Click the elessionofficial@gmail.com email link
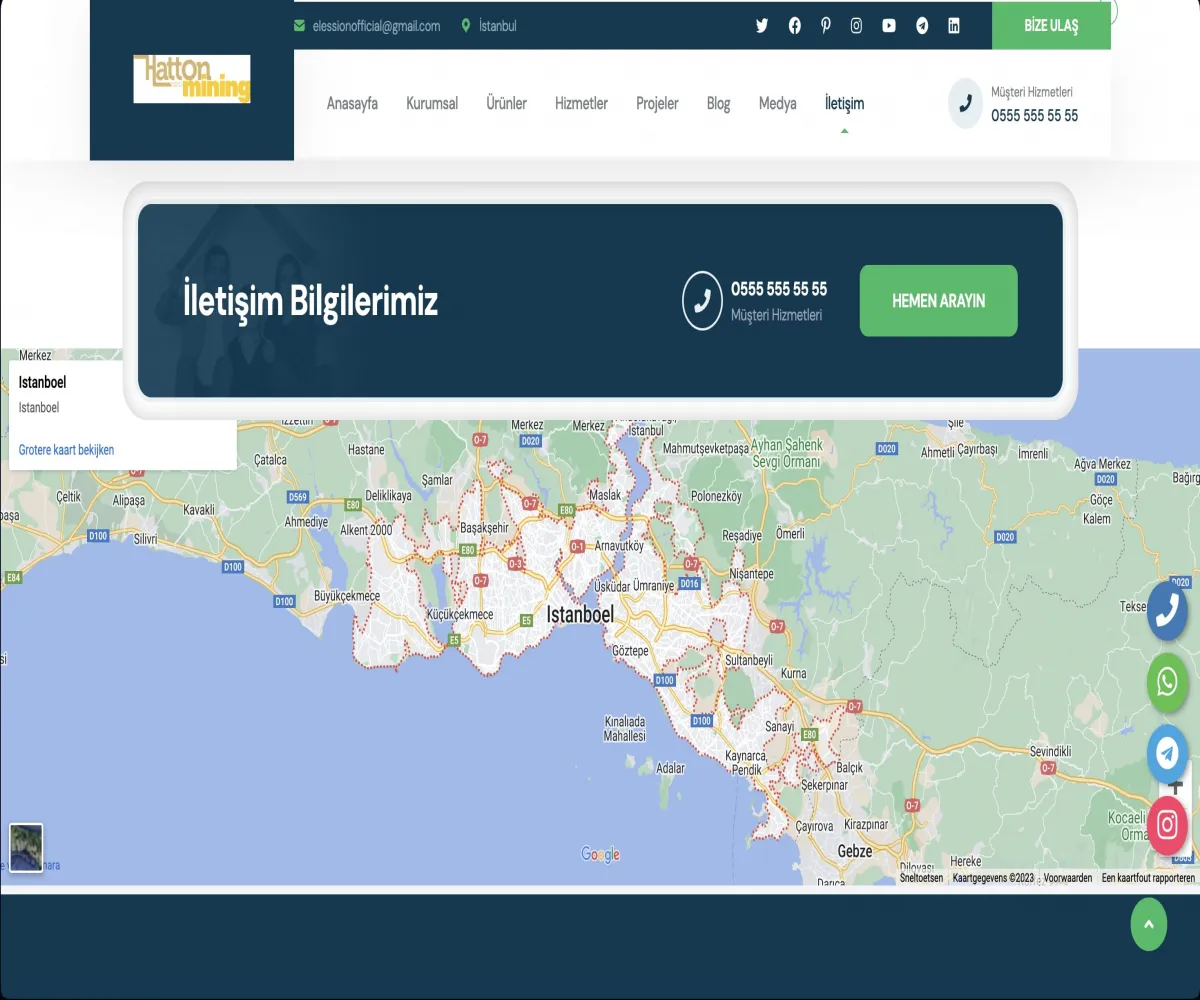 pos(376,26)
